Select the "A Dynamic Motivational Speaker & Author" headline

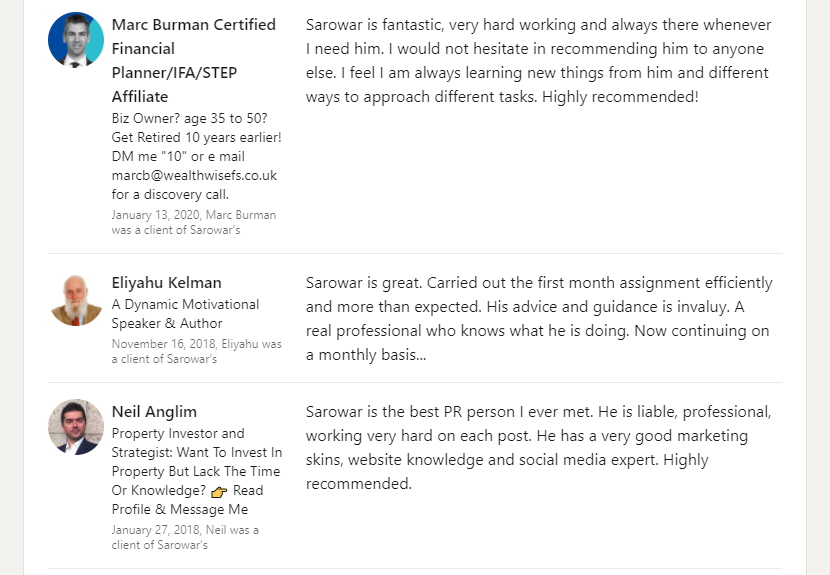click(x=185, y=314)
